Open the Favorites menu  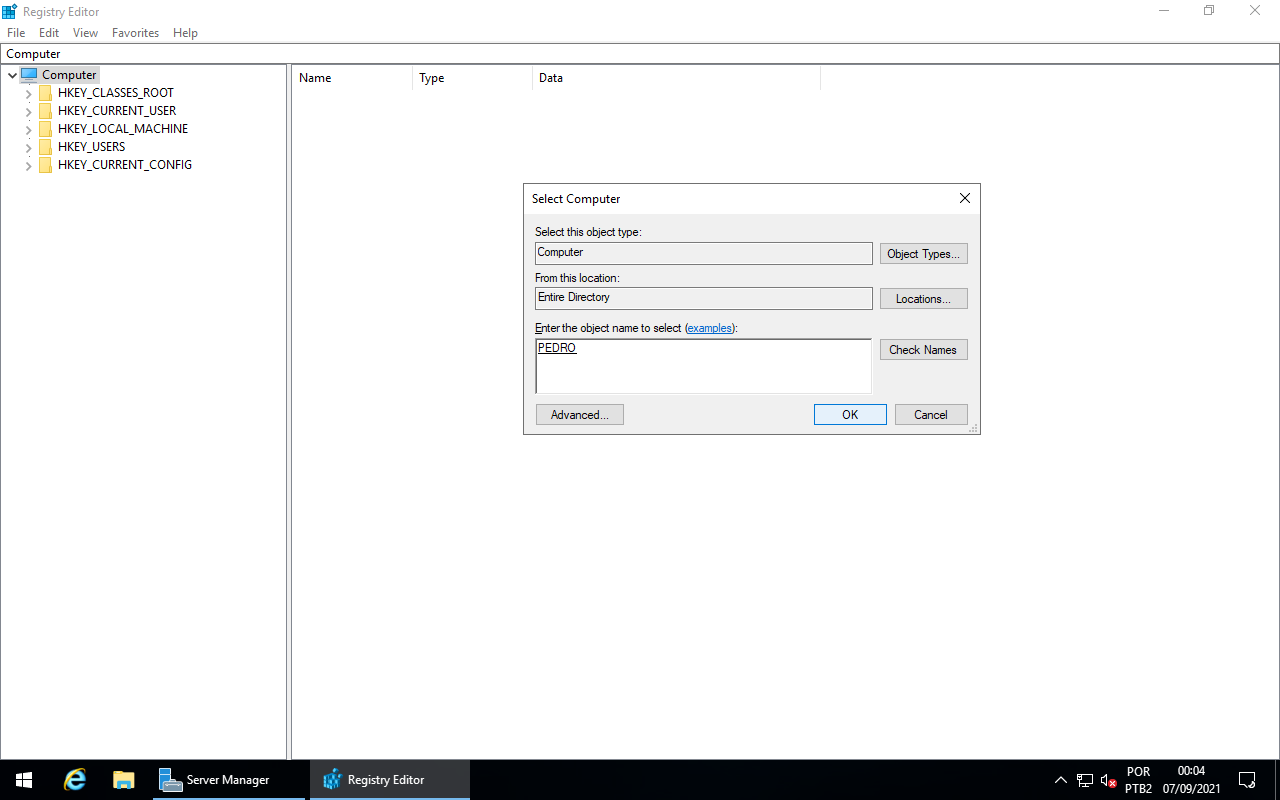click(135, 32)
